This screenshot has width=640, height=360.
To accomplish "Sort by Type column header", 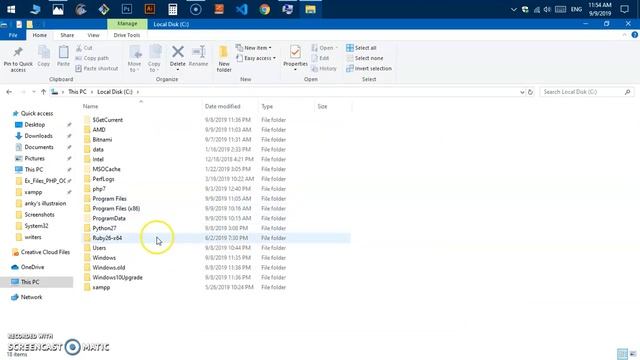I will tap(267, 107).
